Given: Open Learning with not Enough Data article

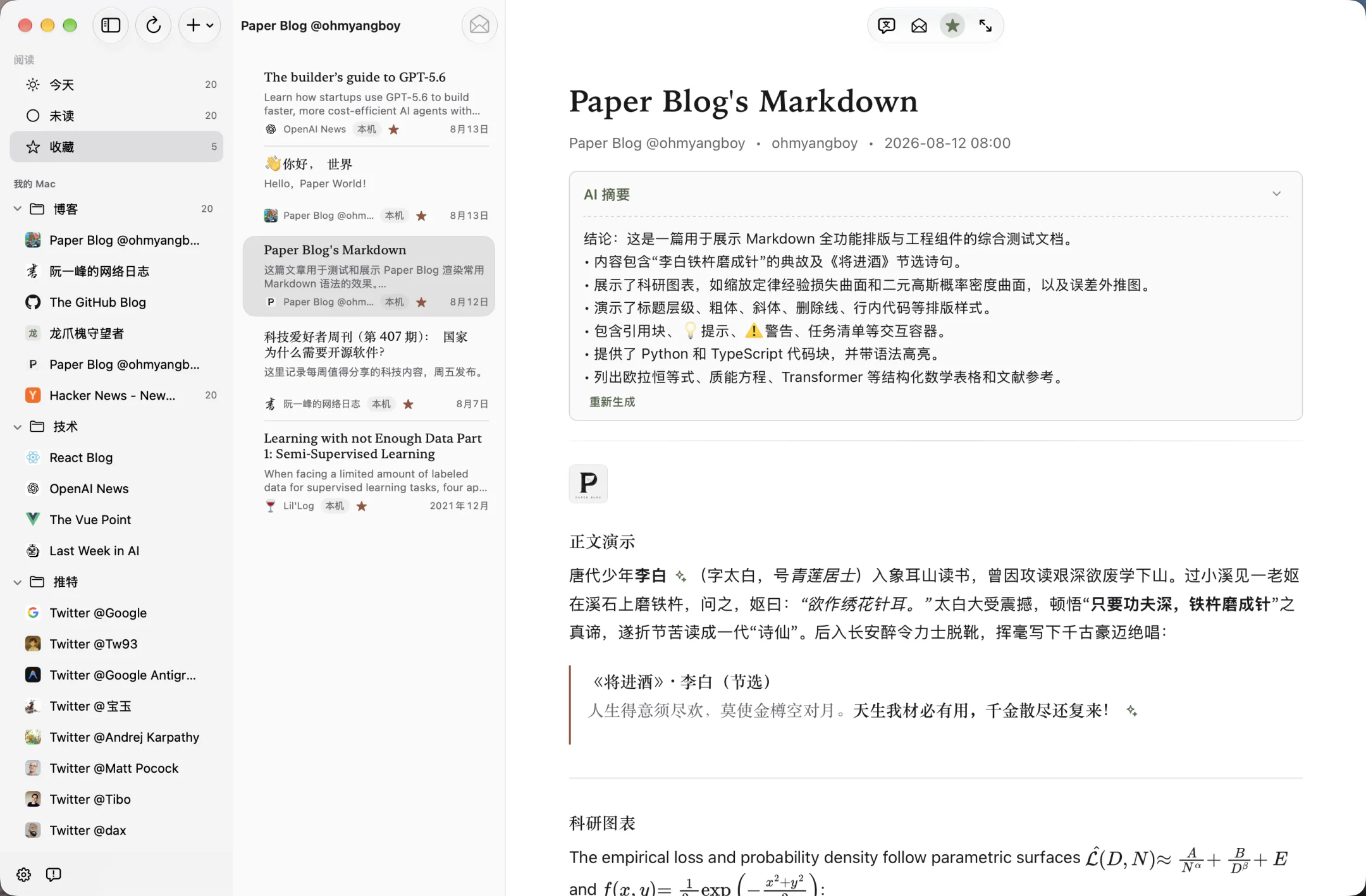Looking at the screenshot, I should tap(369, 471).
